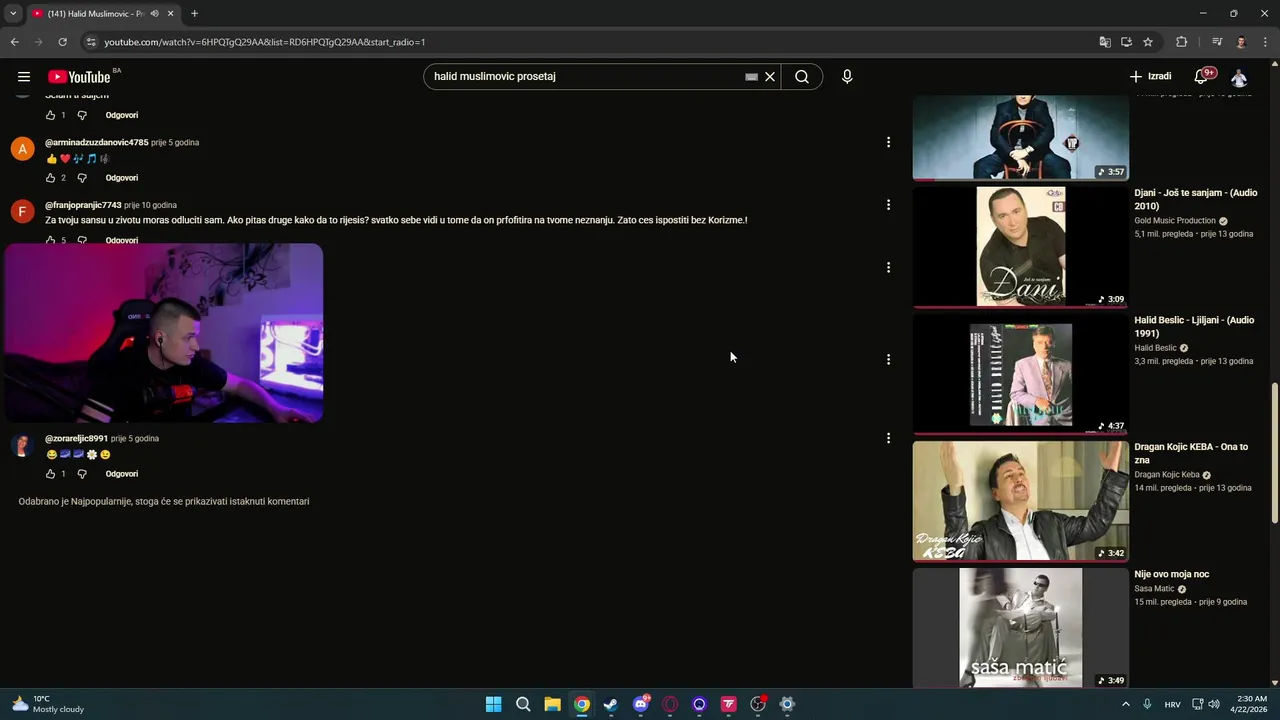Viewport: 1280px width, 720px height.
Task: Visit Gold Music Production channel
Action: 1175,221
